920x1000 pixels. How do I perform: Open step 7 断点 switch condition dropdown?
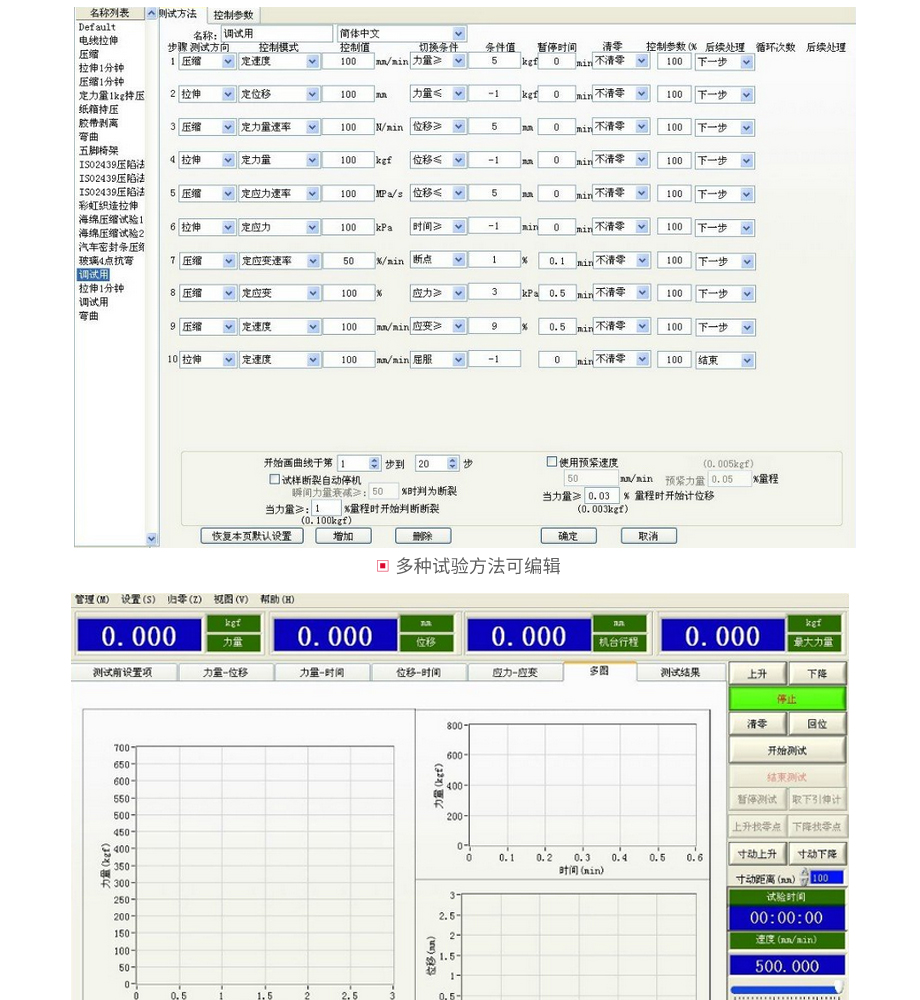coord(459,260)
